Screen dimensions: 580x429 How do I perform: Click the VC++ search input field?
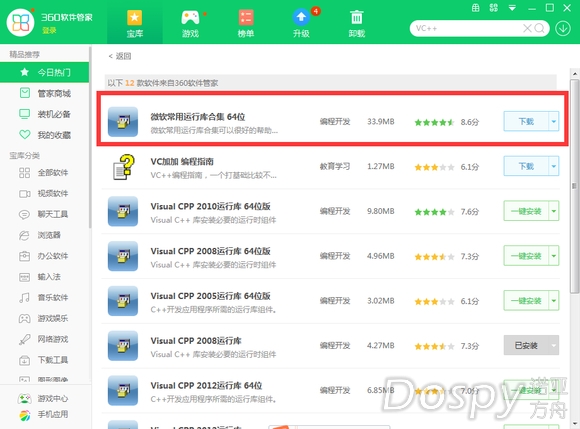click(x=468, y=28)
